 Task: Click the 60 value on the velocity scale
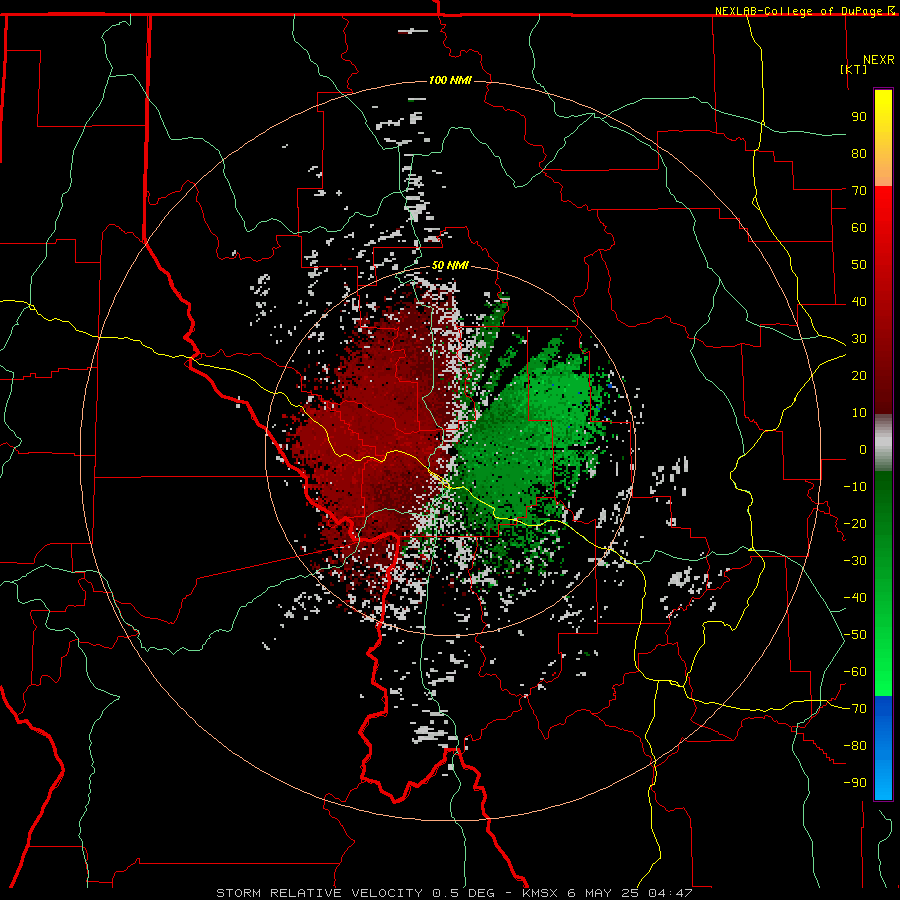tap(859, 227)
